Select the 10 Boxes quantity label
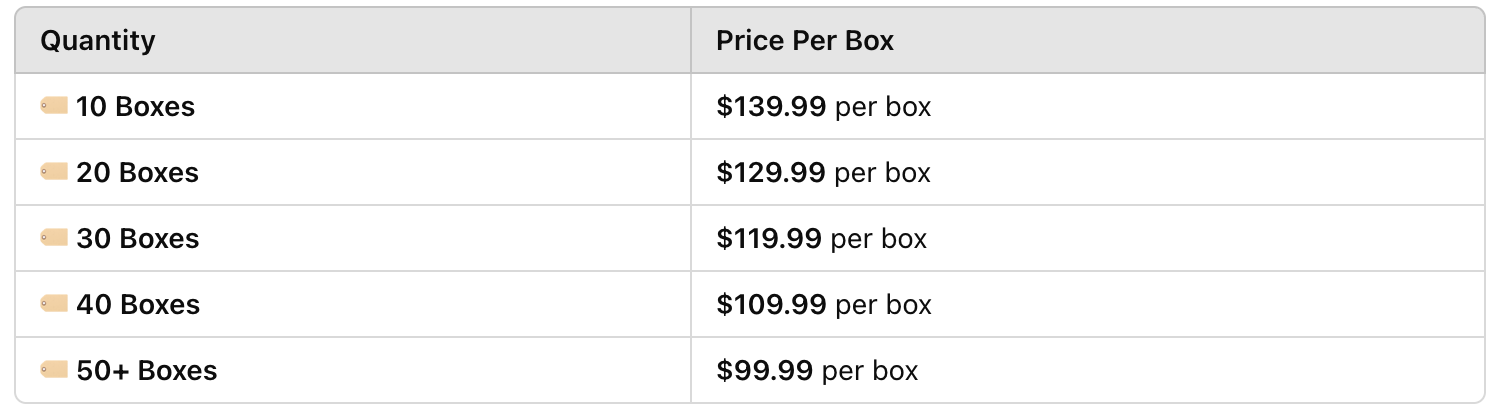Image resolution: width=1504 pixels, height=416 pixels. (x=135, y=107)
